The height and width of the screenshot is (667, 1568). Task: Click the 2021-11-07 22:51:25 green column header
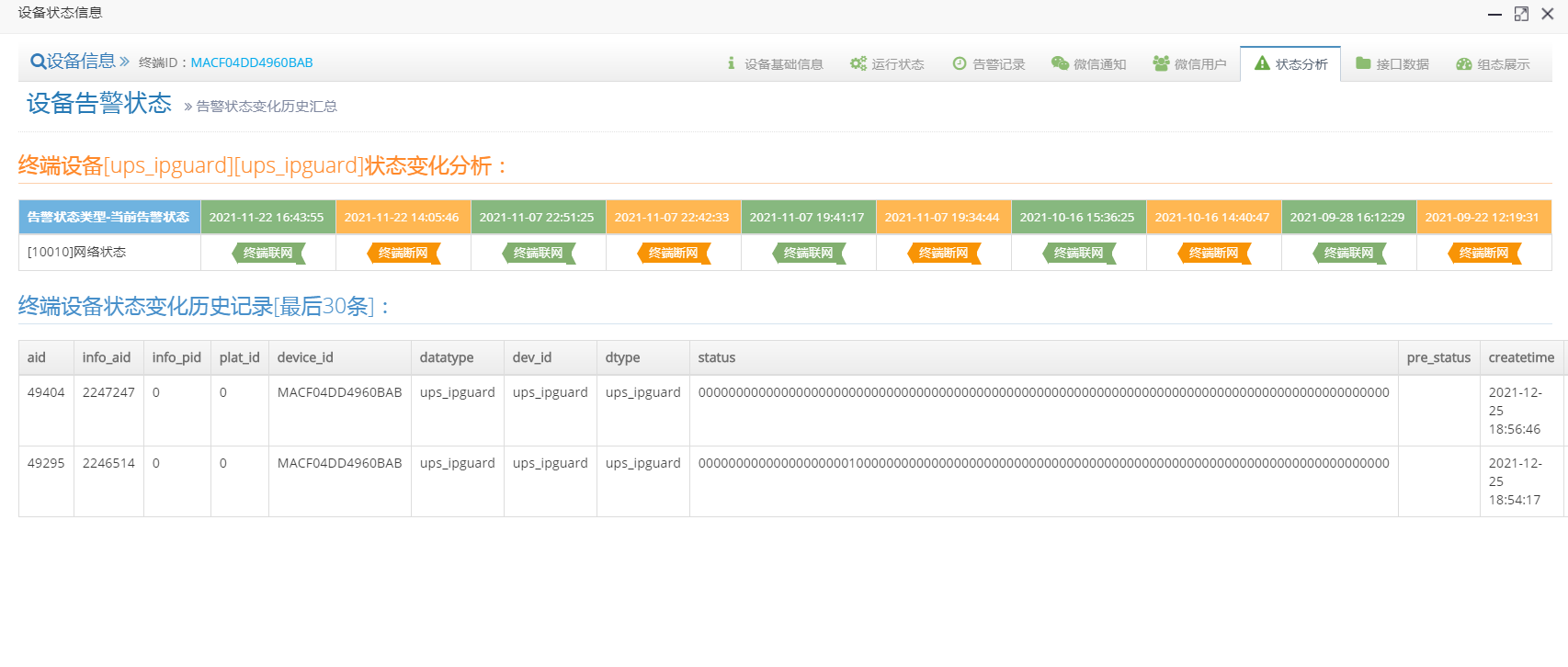click(x=537, y=218)
